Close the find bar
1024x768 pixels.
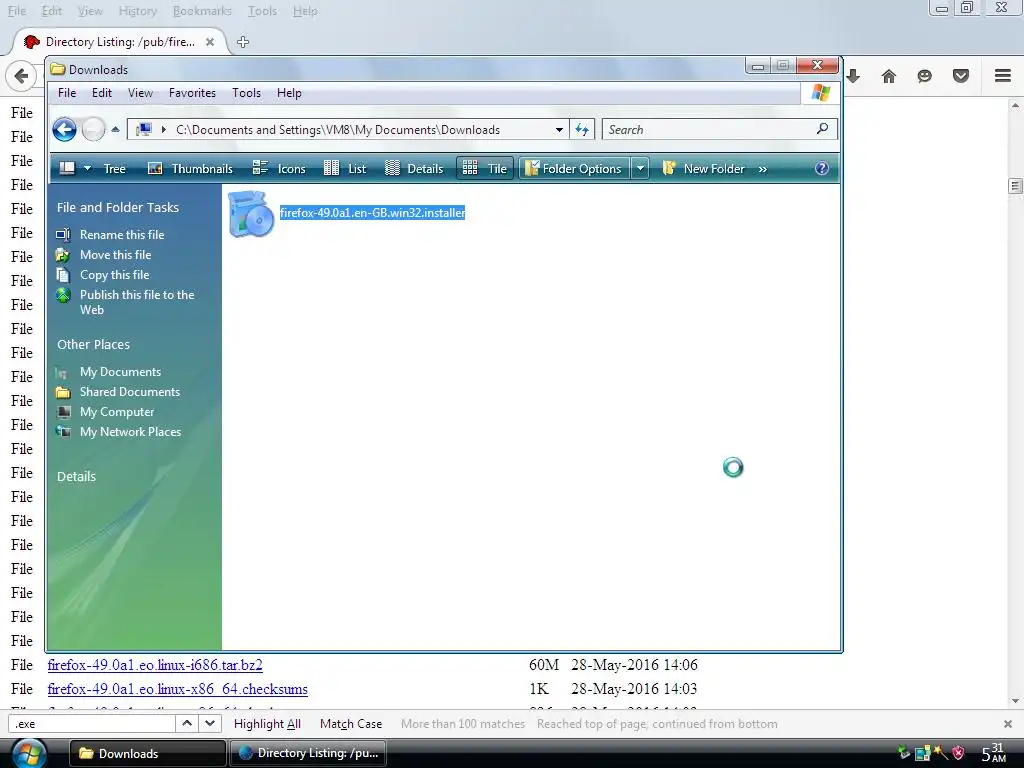1008,724
